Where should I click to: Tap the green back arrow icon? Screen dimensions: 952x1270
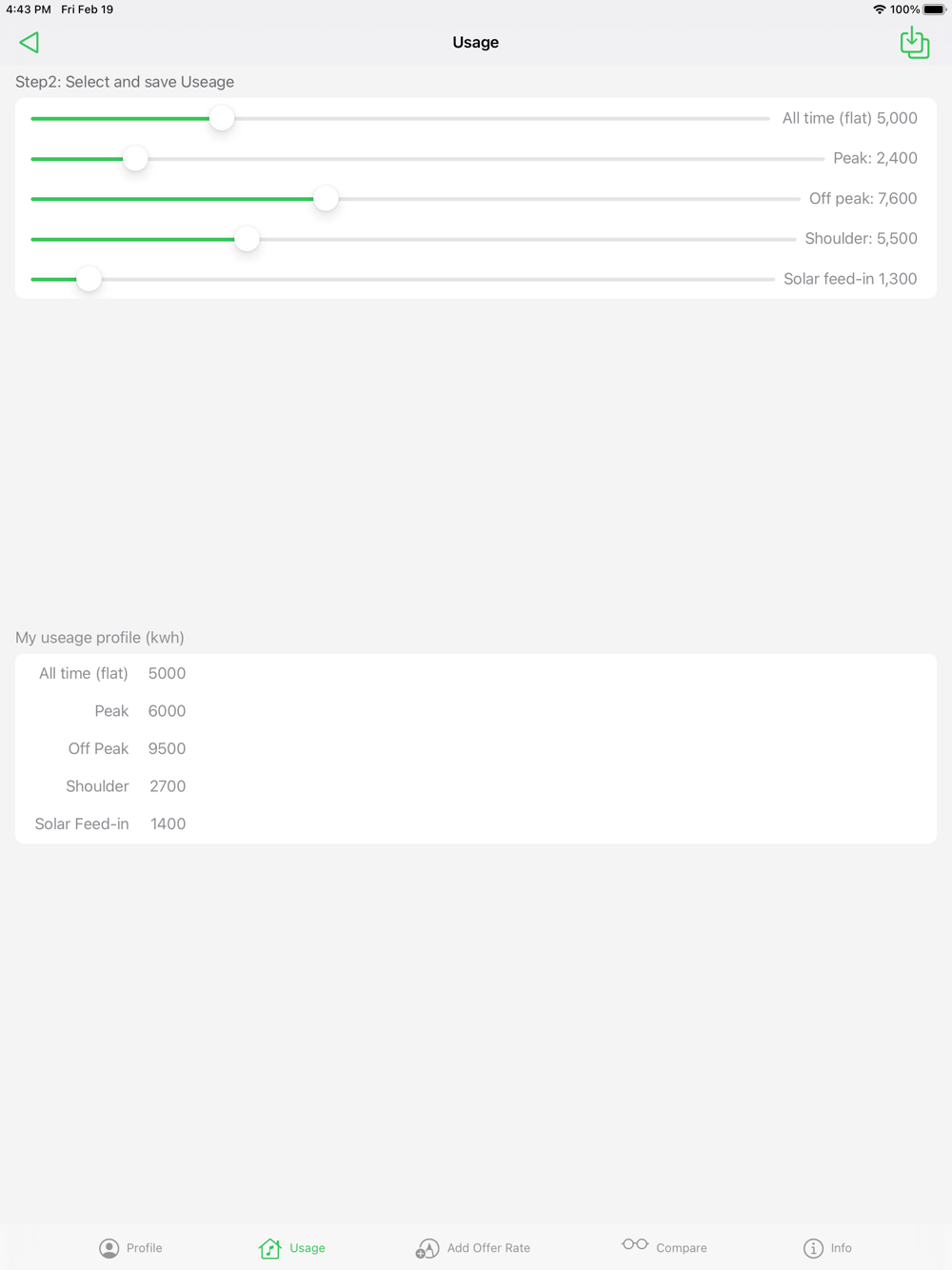[30, 43]
